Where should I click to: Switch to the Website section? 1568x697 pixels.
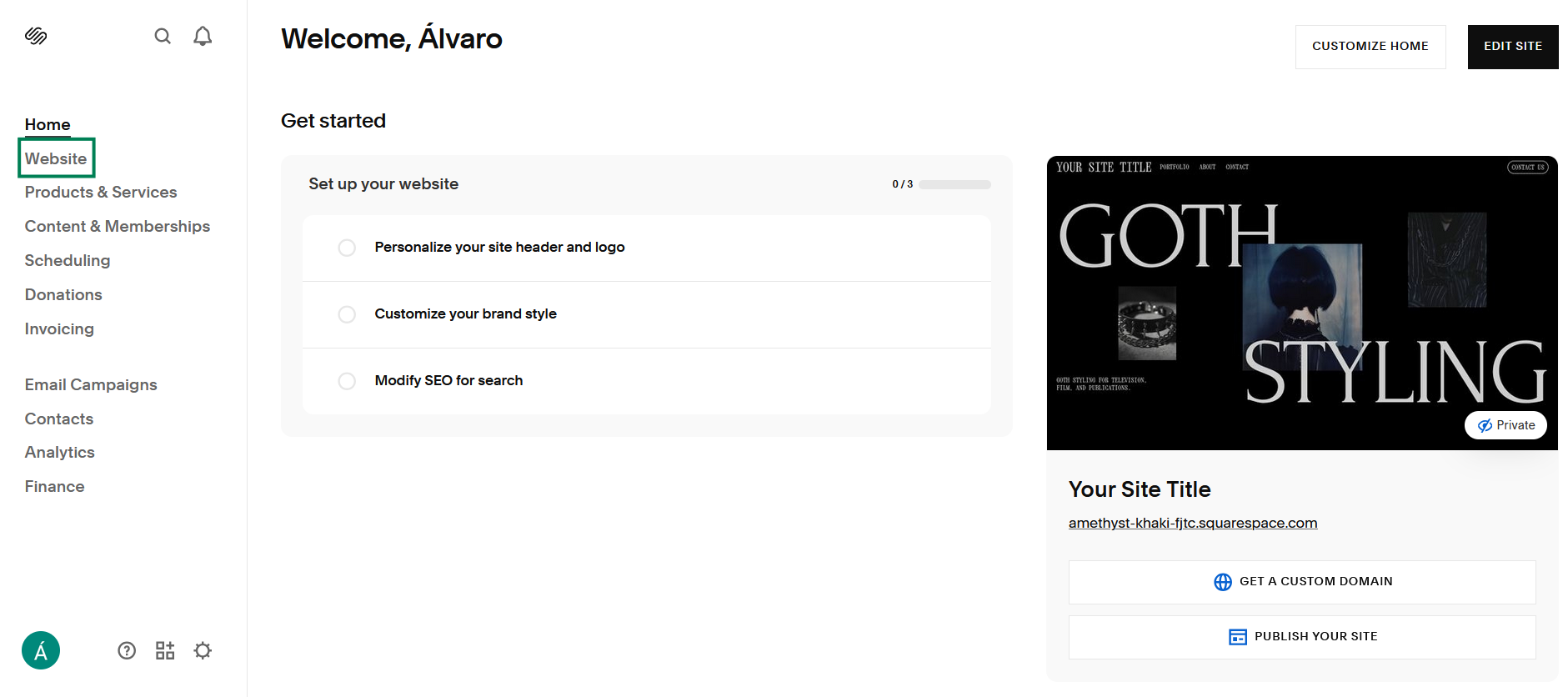(56, 158)
